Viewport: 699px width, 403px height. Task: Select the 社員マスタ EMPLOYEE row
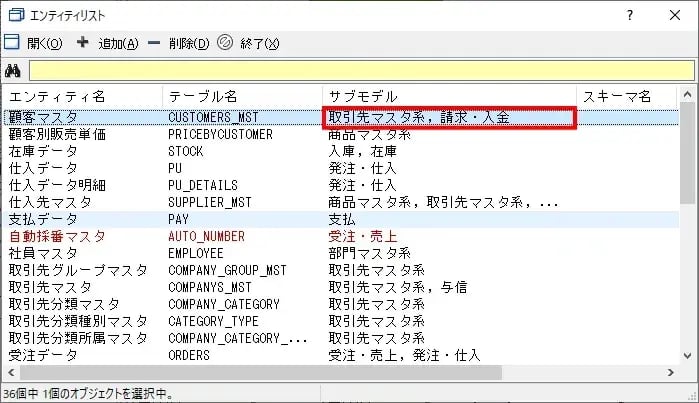(x=45, y=253)
